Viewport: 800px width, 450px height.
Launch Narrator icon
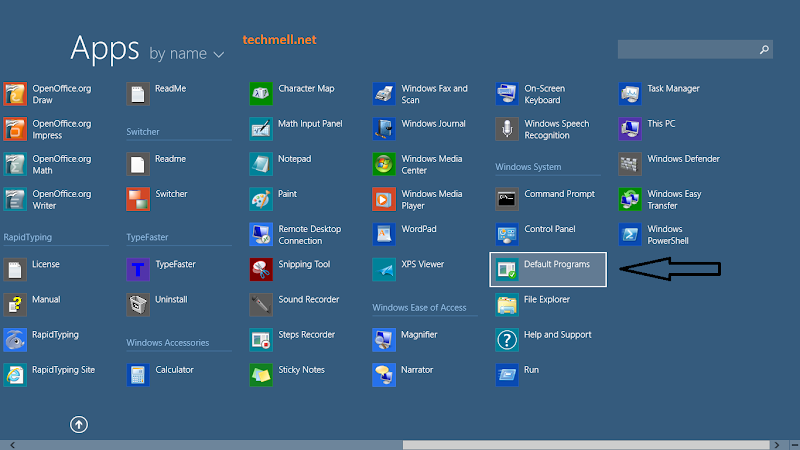tap(384, 376)
